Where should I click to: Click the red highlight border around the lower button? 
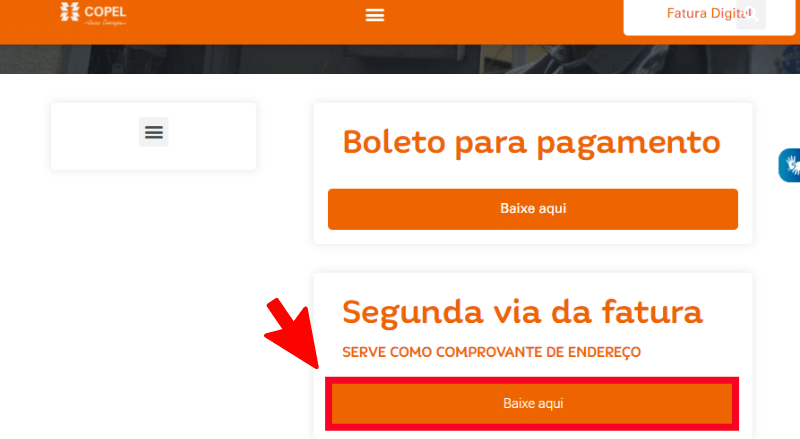[532, 380]
